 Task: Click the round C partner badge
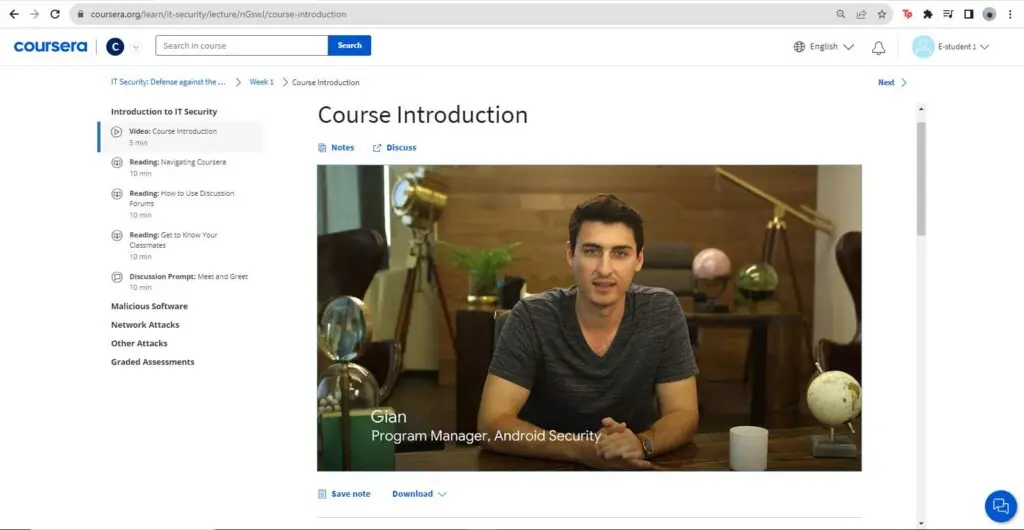coord(115,46)
